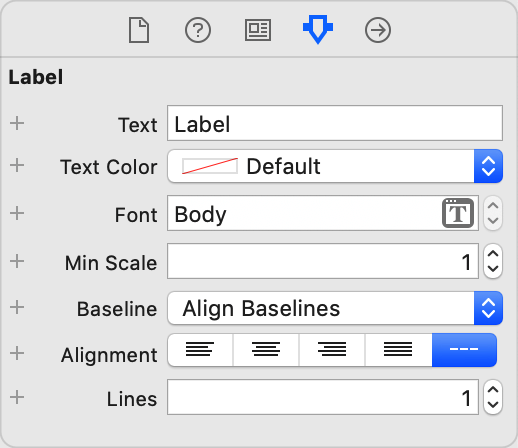Open the File inspector tab
The width and height of the screenshot is (518, 448).
tap(139, 30)
